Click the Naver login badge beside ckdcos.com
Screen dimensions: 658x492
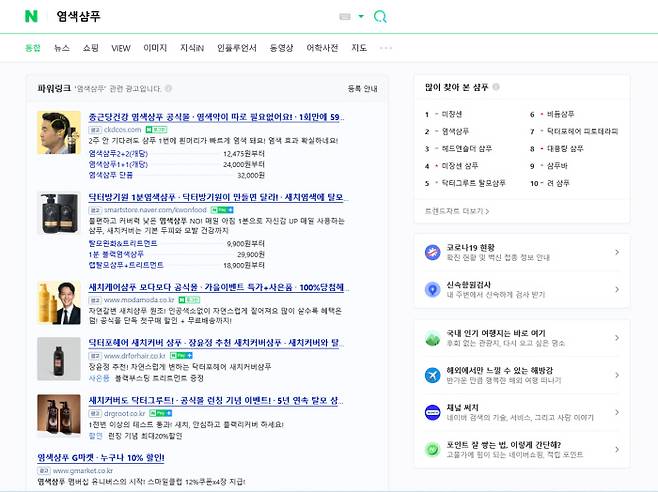click(x=156, y=129)
